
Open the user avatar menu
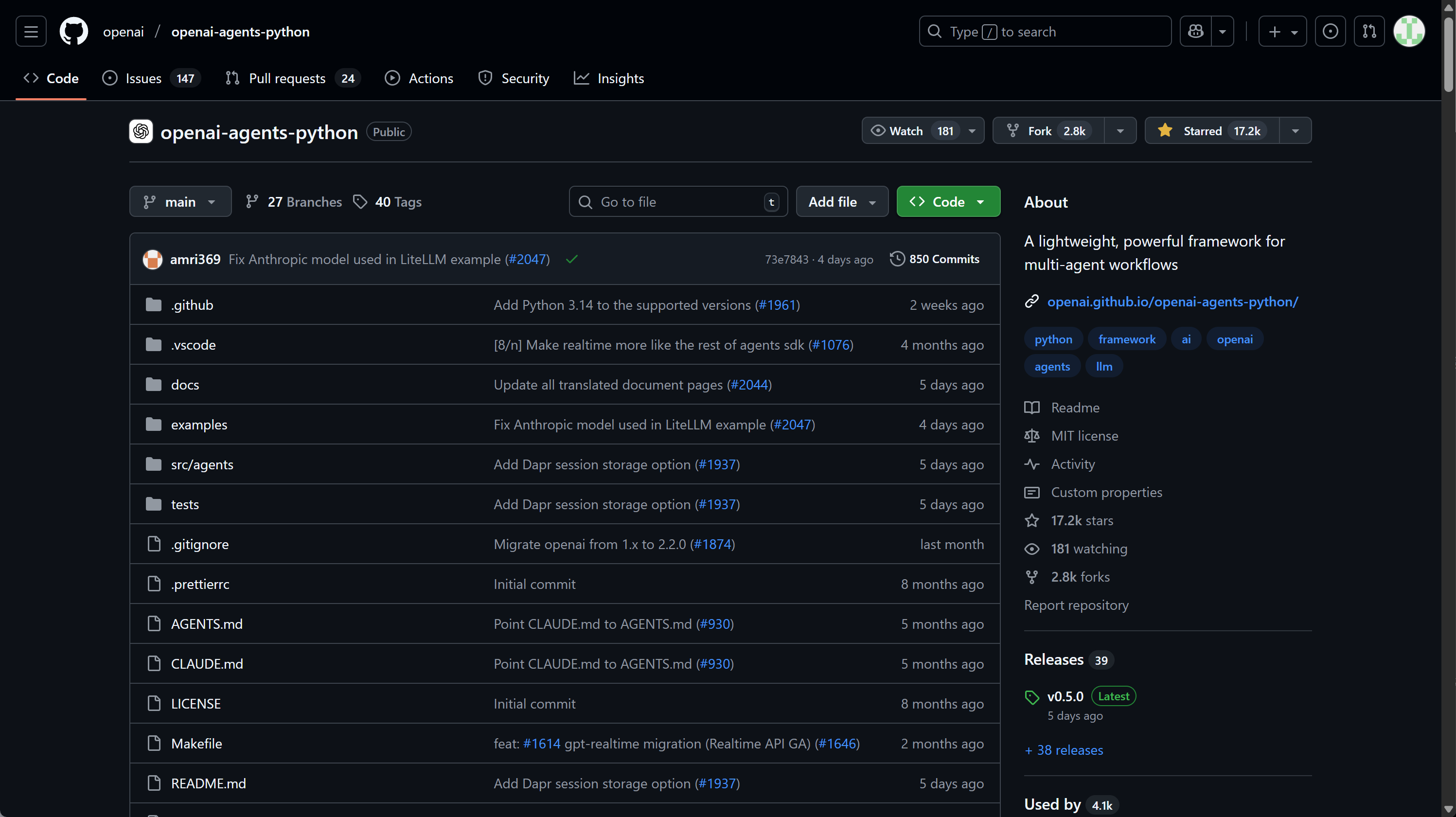coord(1409,32)
